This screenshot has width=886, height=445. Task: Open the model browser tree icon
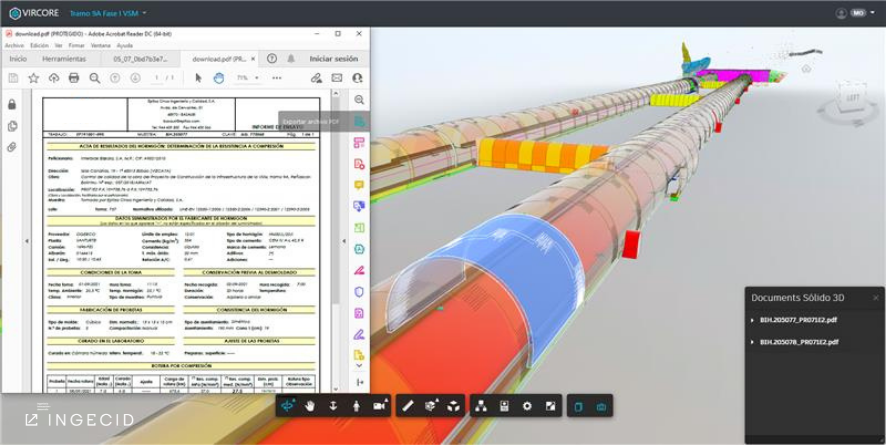coord(481,406)
